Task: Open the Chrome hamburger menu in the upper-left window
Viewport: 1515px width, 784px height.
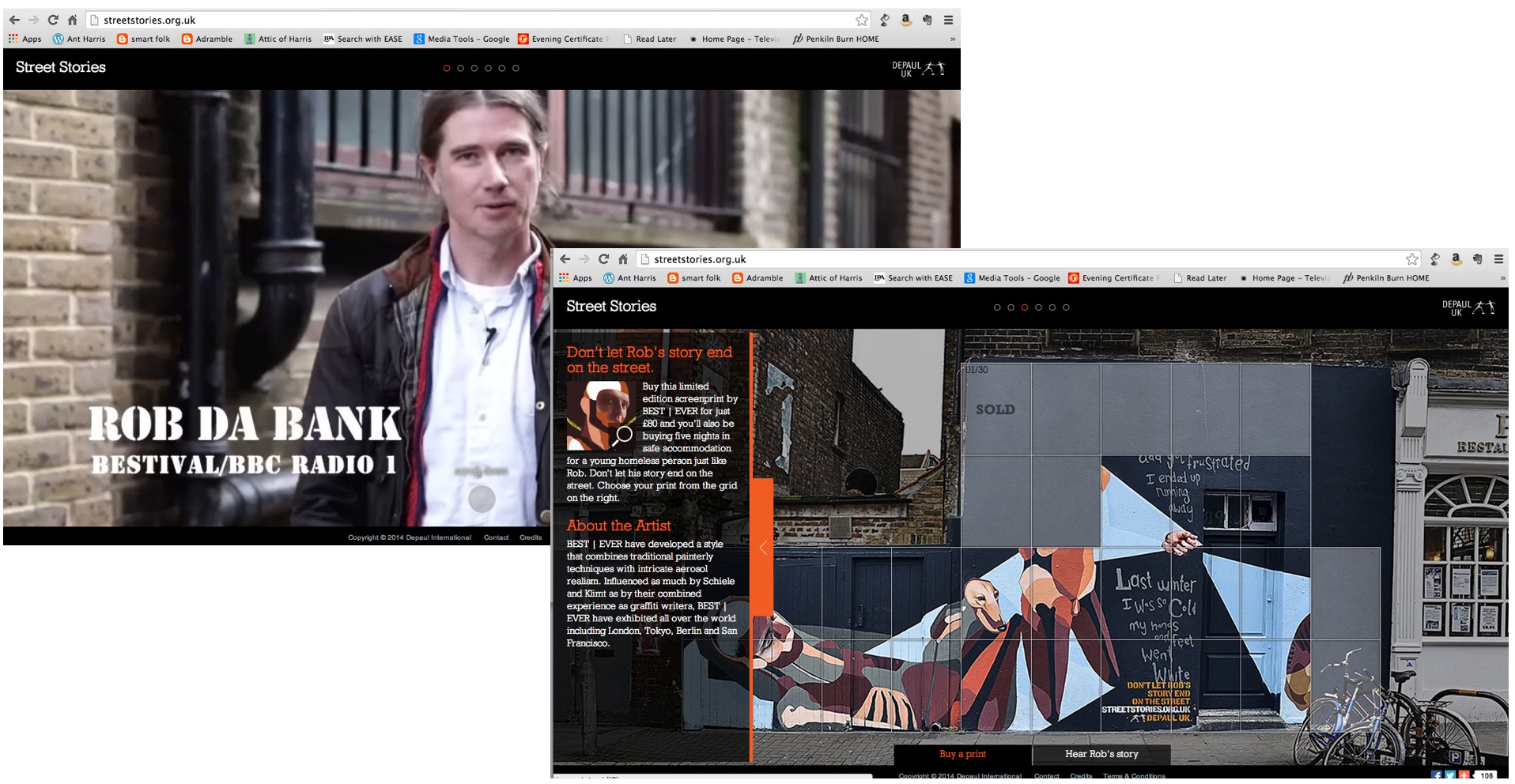Action: tap(948, 21)
